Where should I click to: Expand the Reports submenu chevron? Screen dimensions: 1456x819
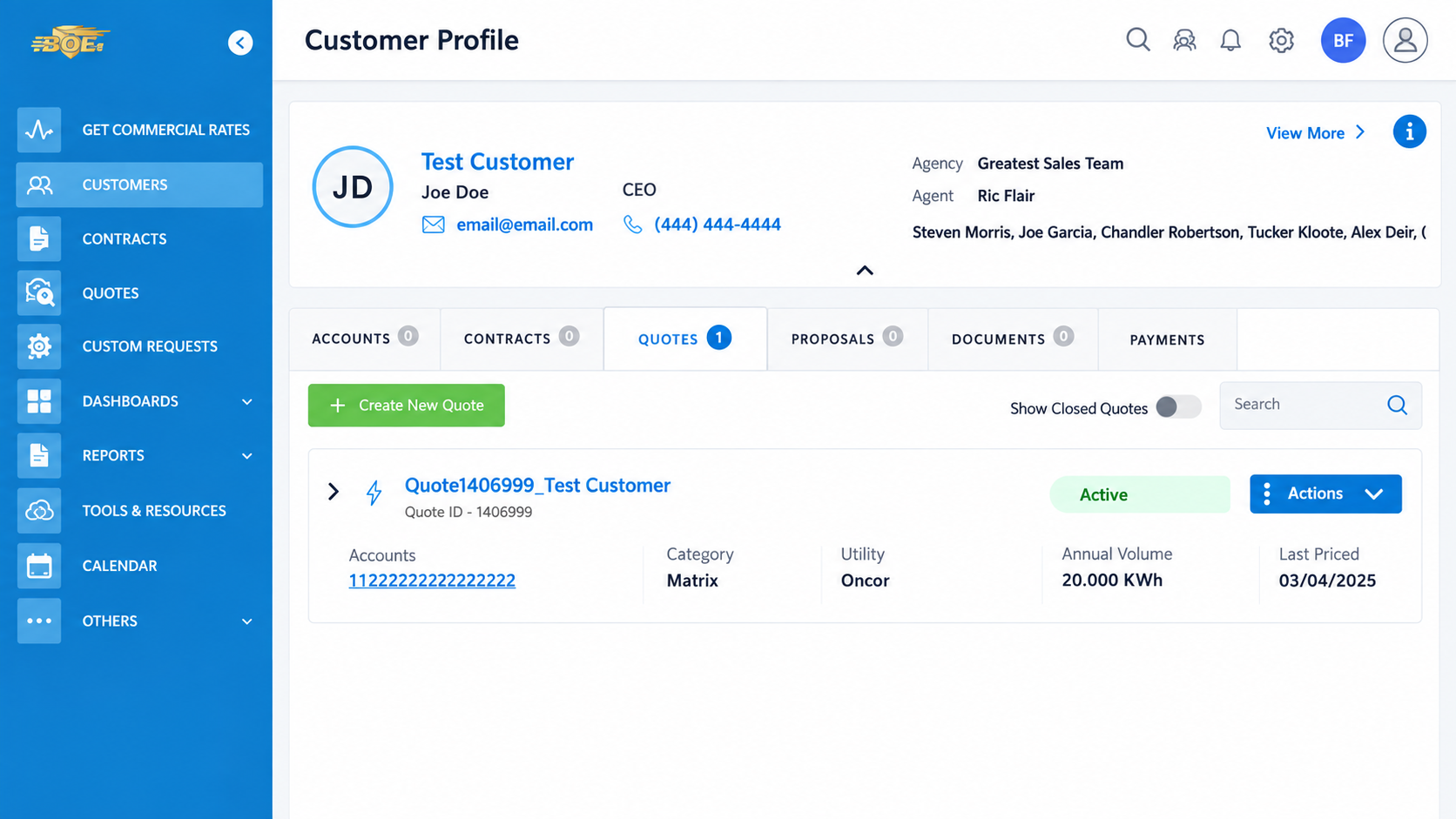click(x=247, y=456)
